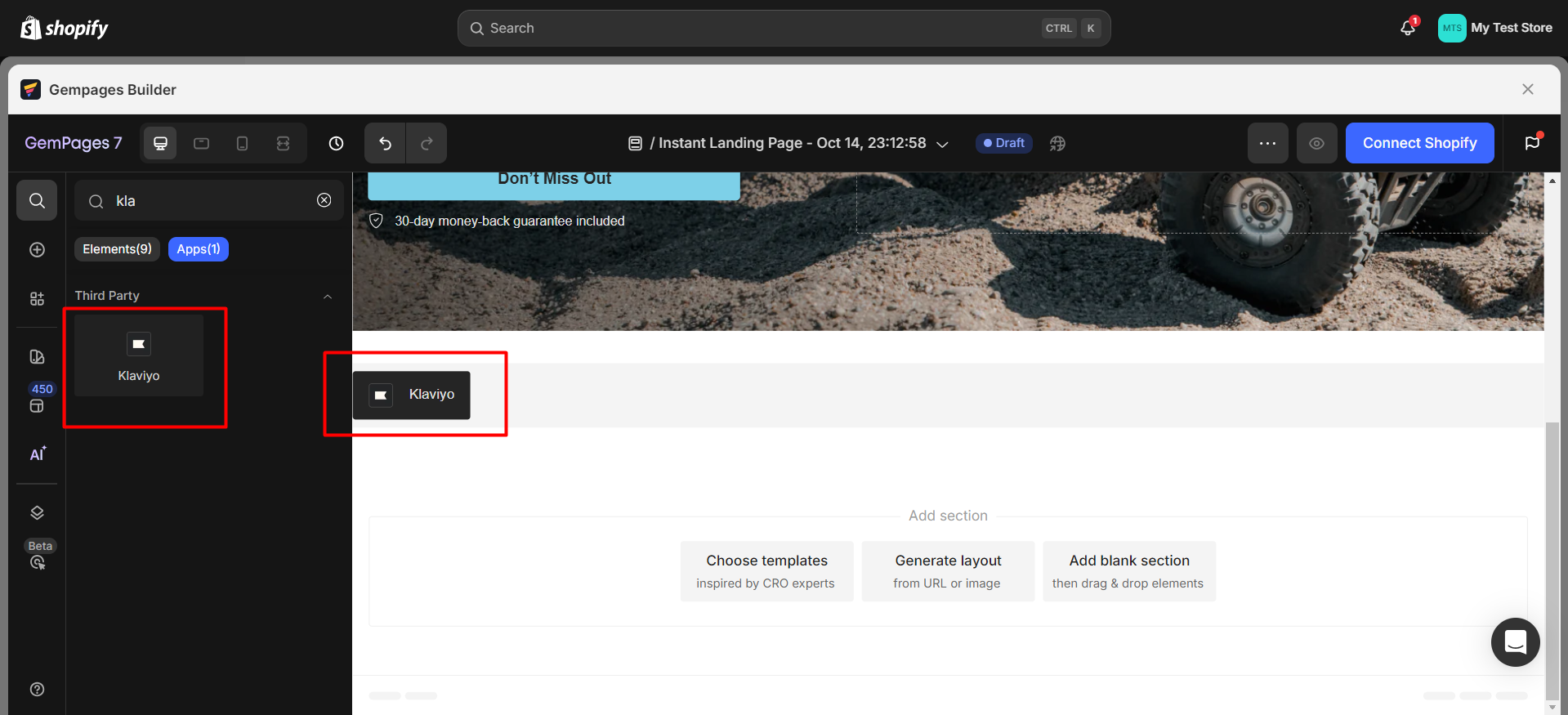Image resolution: width=1568 pixels, height=715 pixels.
Task: Click Add blank section option
Action: click(x=1128, y=571)
